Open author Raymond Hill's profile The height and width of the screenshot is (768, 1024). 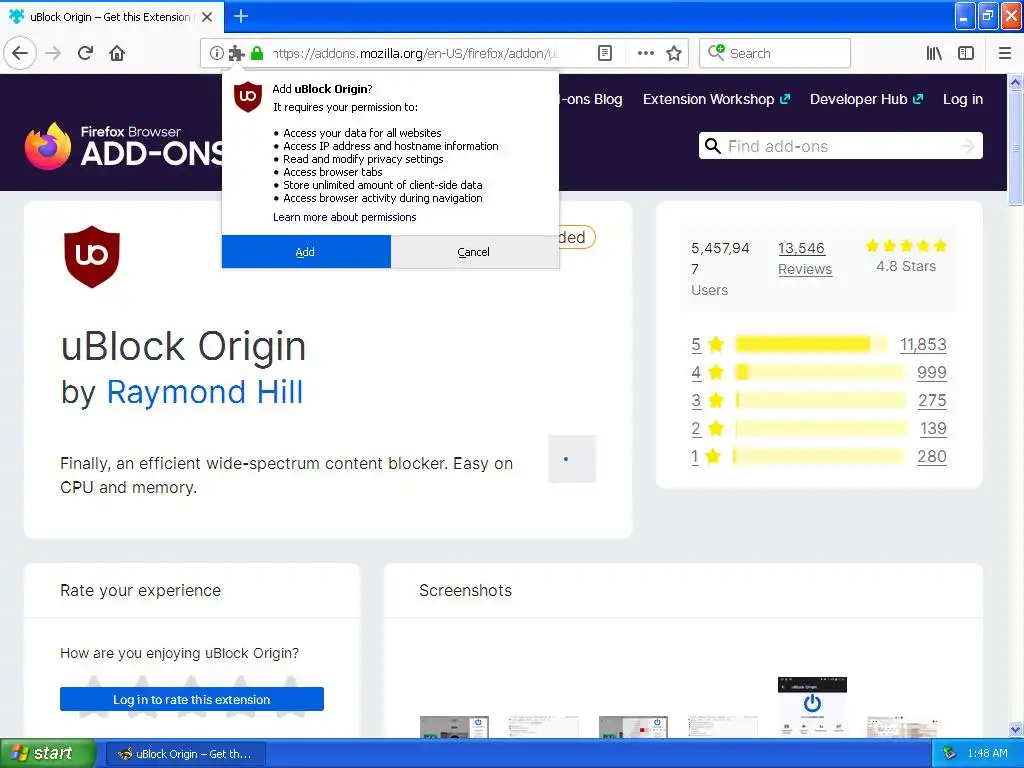pos(204,392)
